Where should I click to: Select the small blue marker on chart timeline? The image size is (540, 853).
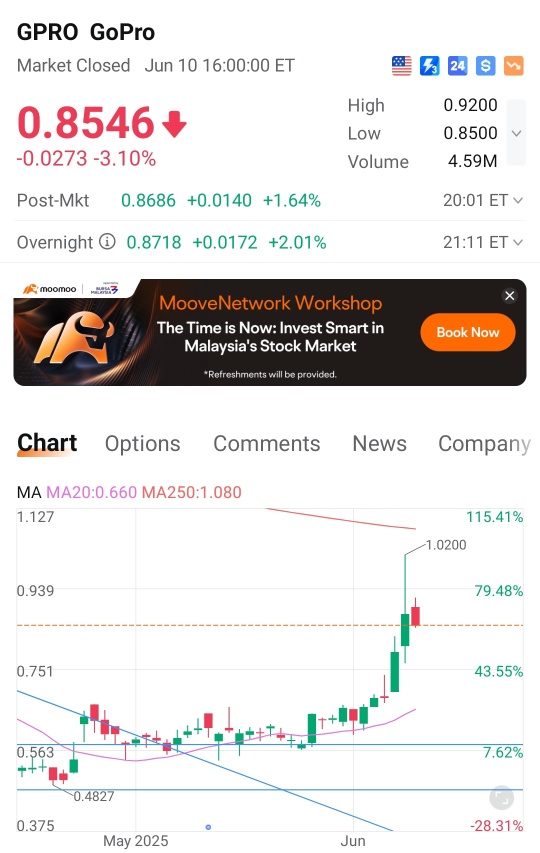pyautogui.click(x=208, y=827)
